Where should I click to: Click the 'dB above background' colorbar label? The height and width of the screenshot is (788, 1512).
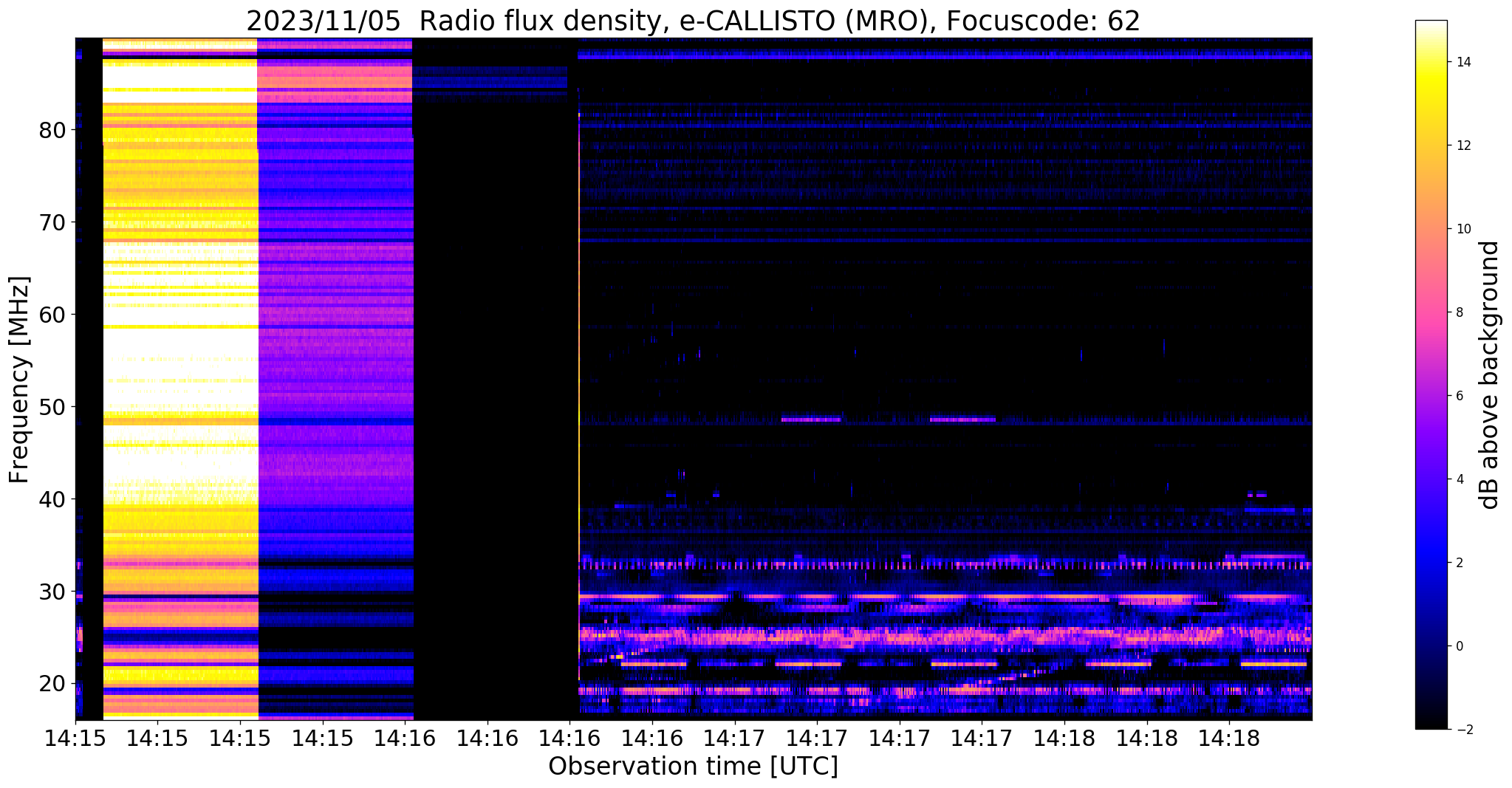(1490, 375)
